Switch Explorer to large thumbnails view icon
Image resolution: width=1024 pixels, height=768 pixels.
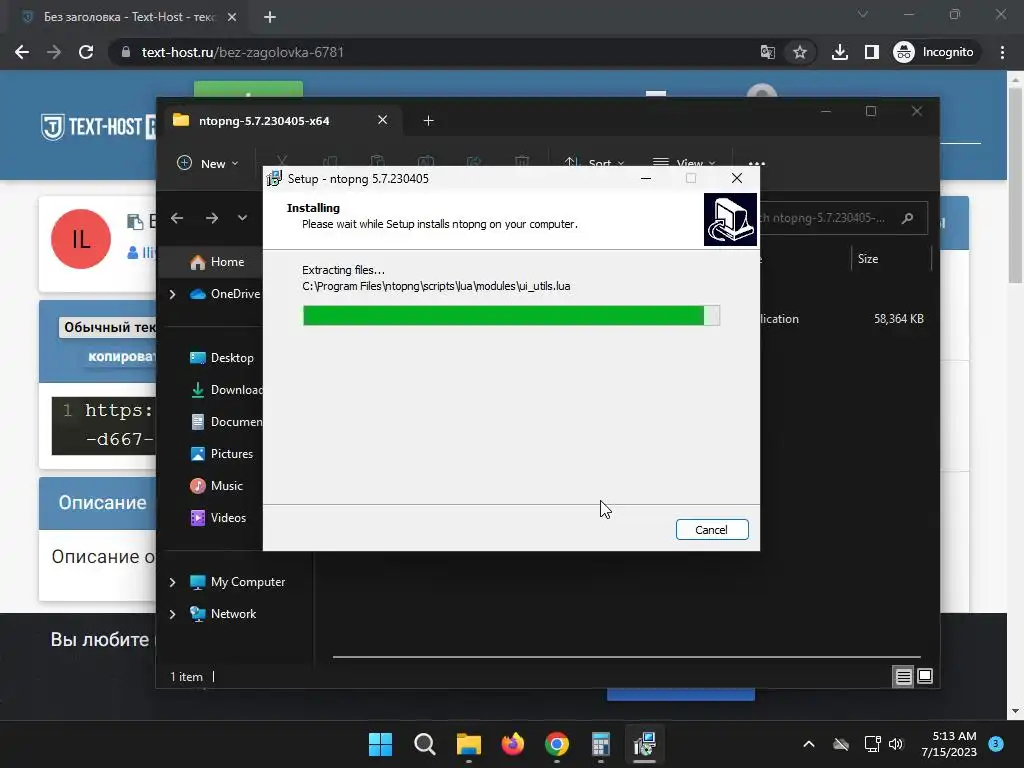925,677
